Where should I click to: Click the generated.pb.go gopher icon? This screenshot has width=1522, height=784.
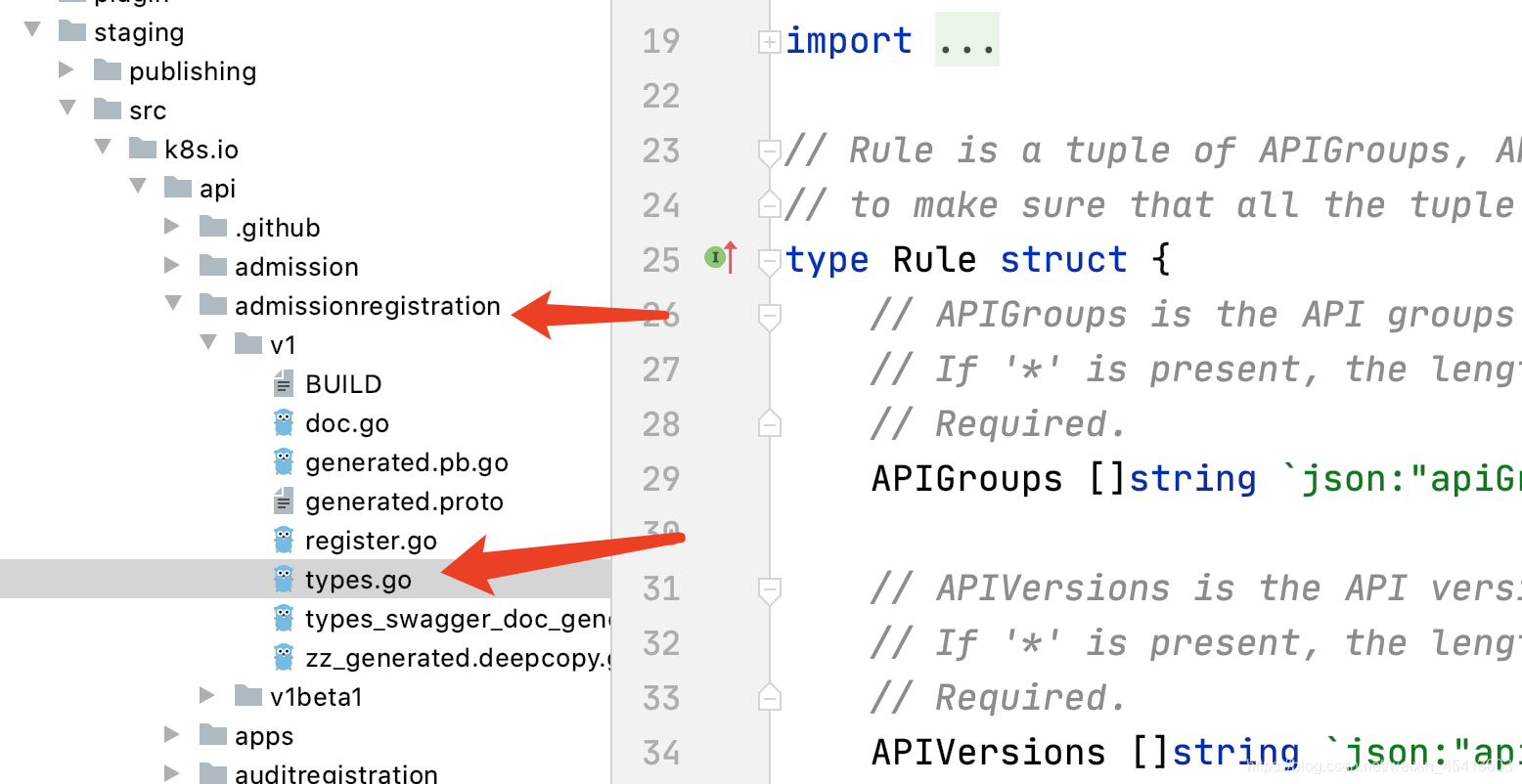[284, 461]
